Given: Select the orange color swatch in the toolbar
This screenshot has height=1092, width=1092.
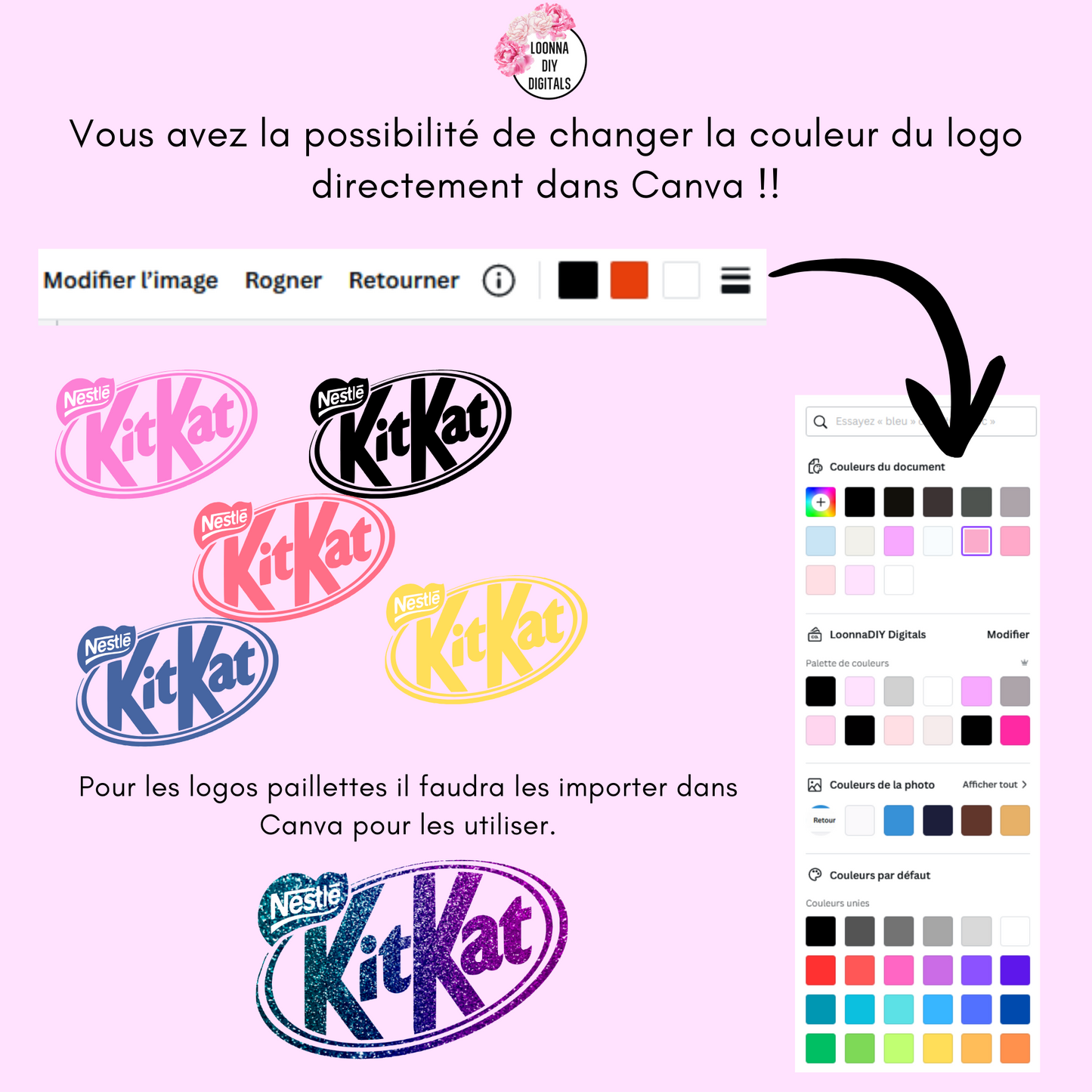Looking at the screenshot, I should tap(630, 280).
